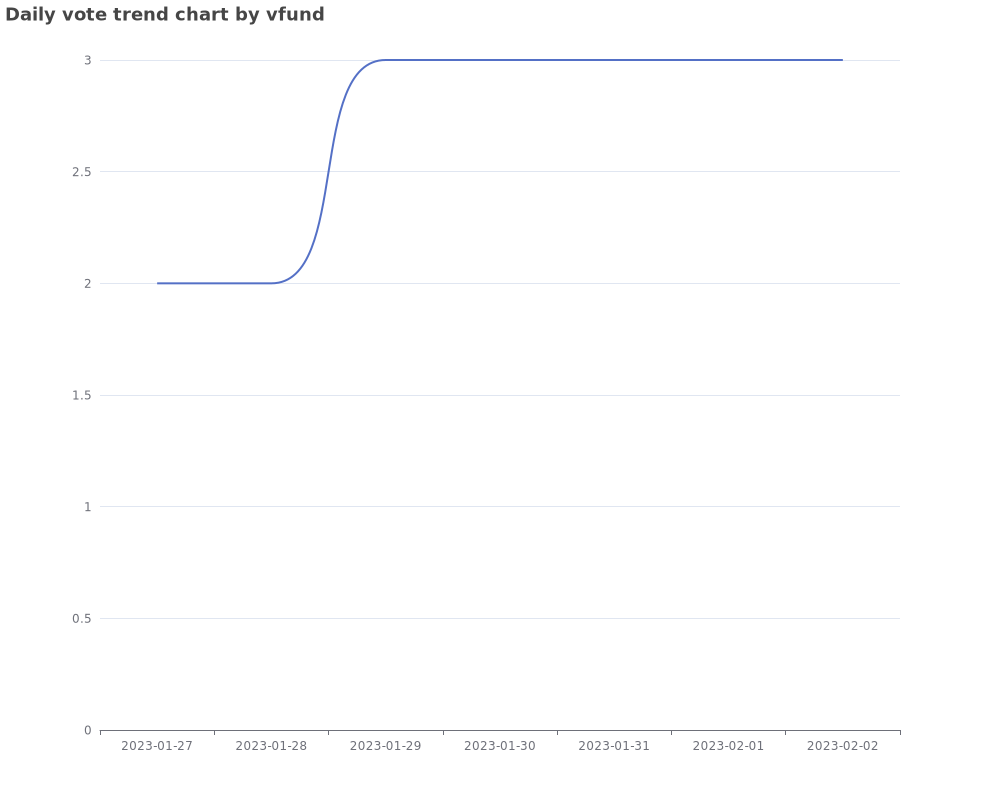Click the 2023-01-31 x-axis label
1000x800 pixels.
(x=614, y=746)
